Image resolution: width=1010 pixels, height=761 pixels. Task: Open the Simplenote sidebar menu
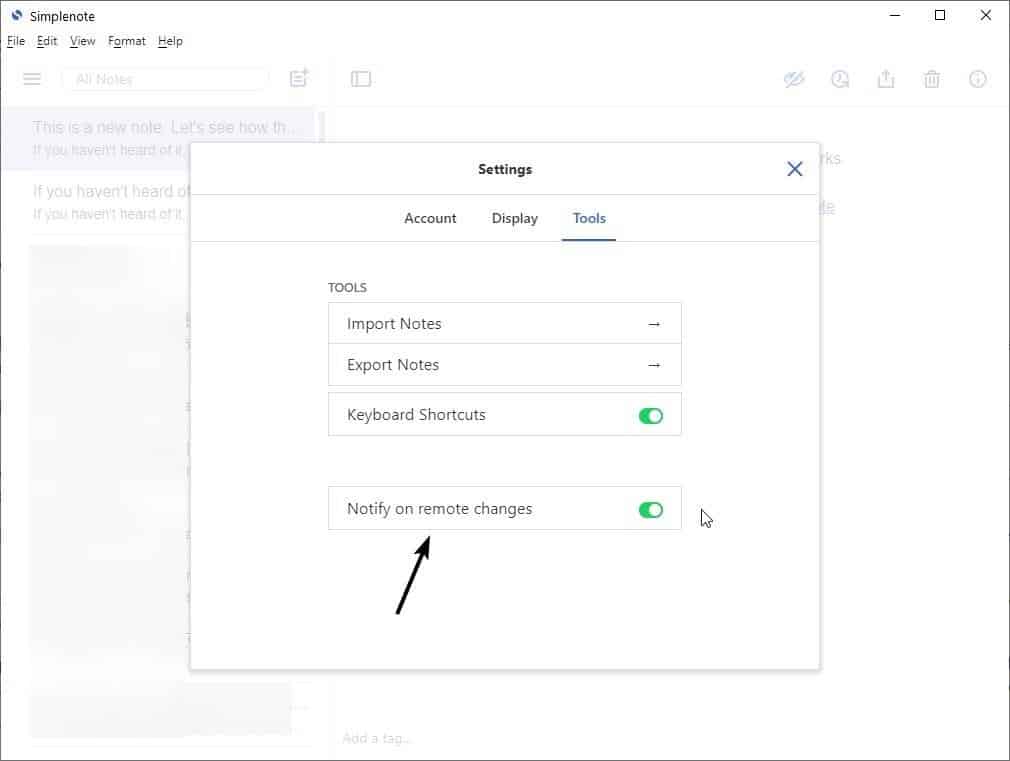(x=31, y=79)
